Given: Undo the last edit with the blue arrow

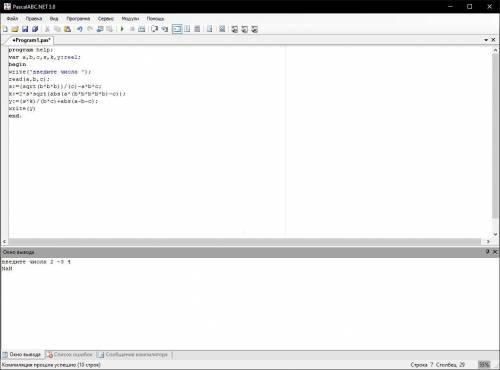Looking at the screenshot, I should coord(80,29).
